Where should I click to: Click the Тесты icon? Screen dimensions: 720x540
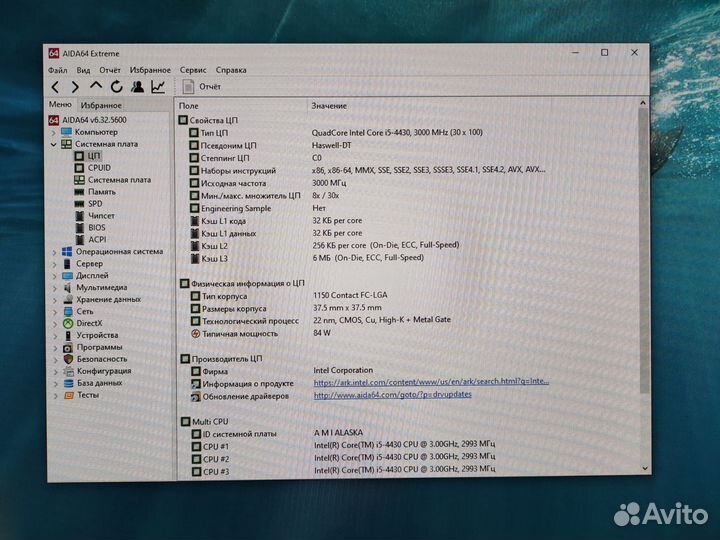(69, 395)
